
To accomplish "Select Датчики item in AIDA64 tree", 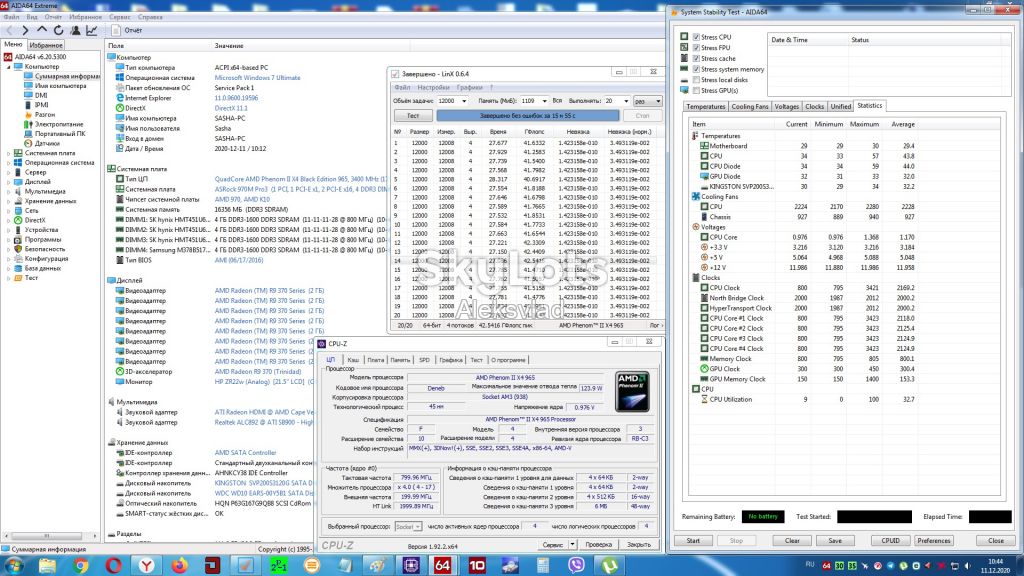I will point(47,143).
